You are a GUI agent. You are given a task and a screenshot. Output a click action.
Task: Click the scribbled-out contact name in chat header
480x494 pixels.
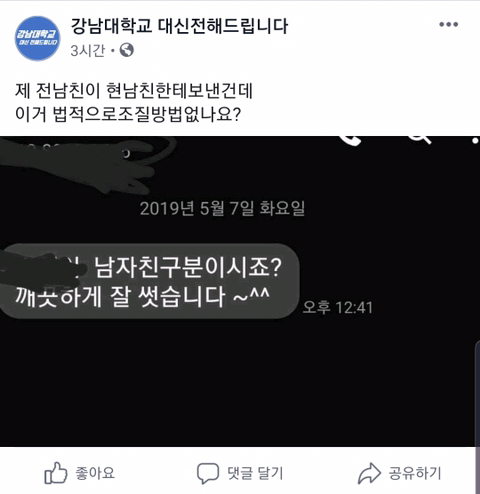coord(88,165)
